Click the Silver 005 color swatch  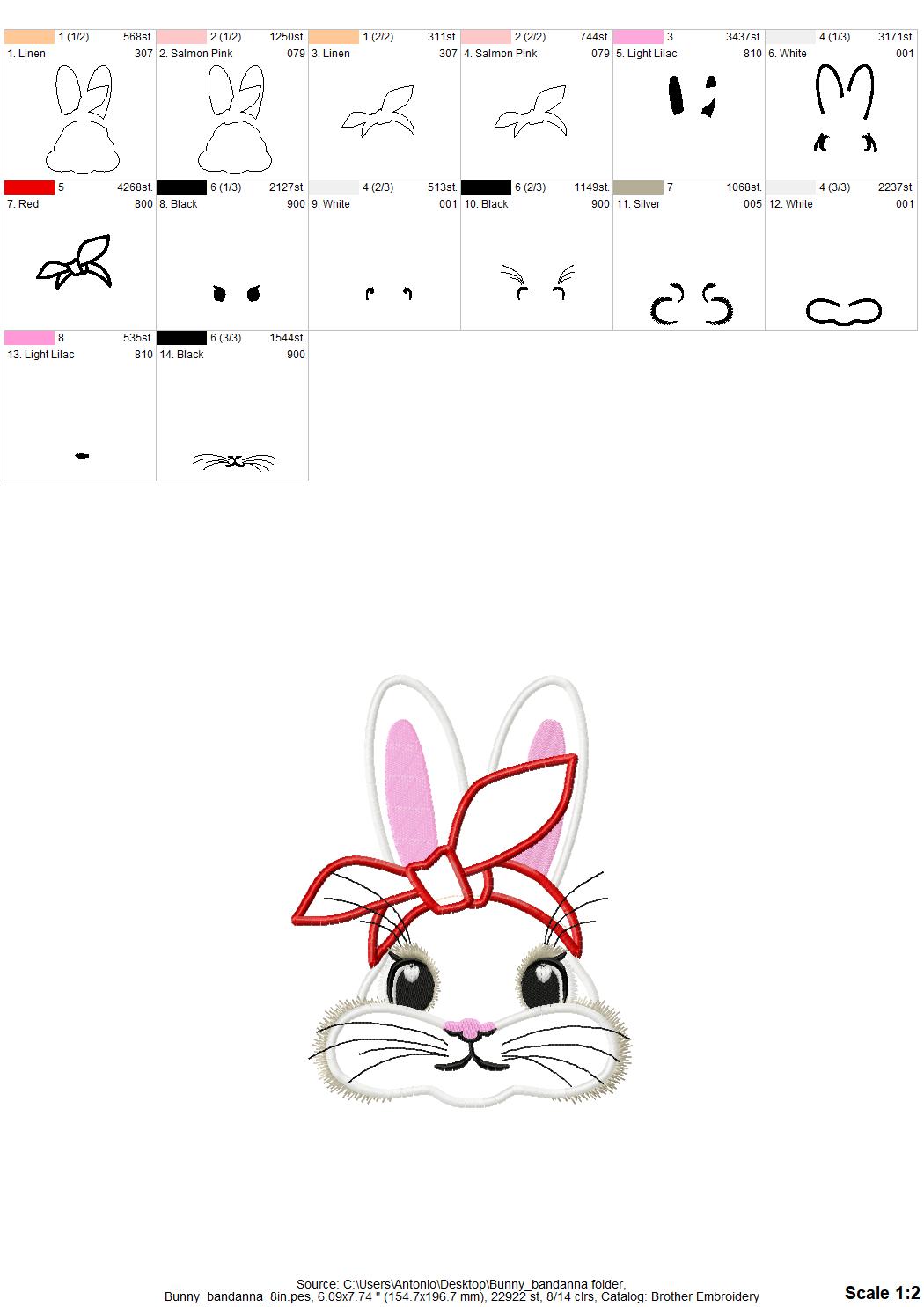point(638,186)
